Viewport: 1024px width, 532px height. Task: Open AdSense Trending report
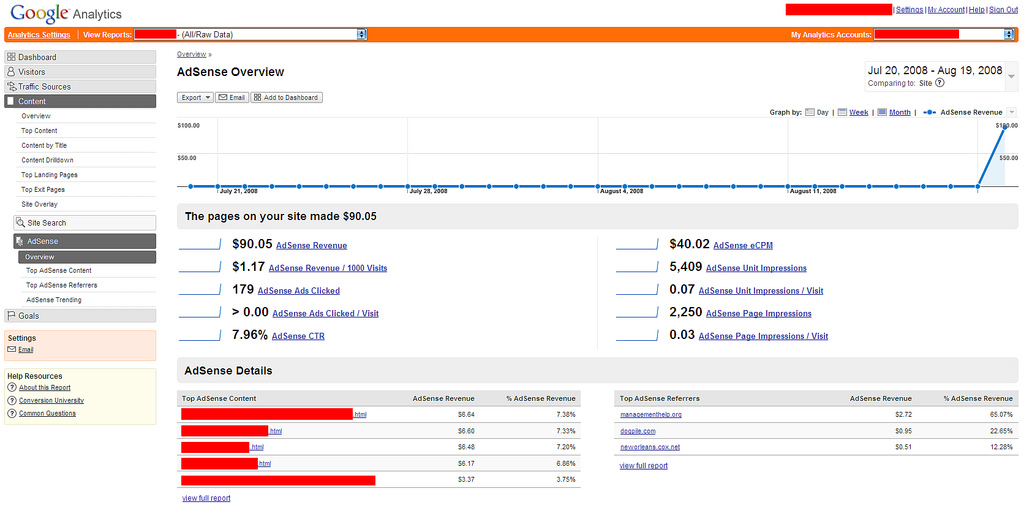pos(54,300)
